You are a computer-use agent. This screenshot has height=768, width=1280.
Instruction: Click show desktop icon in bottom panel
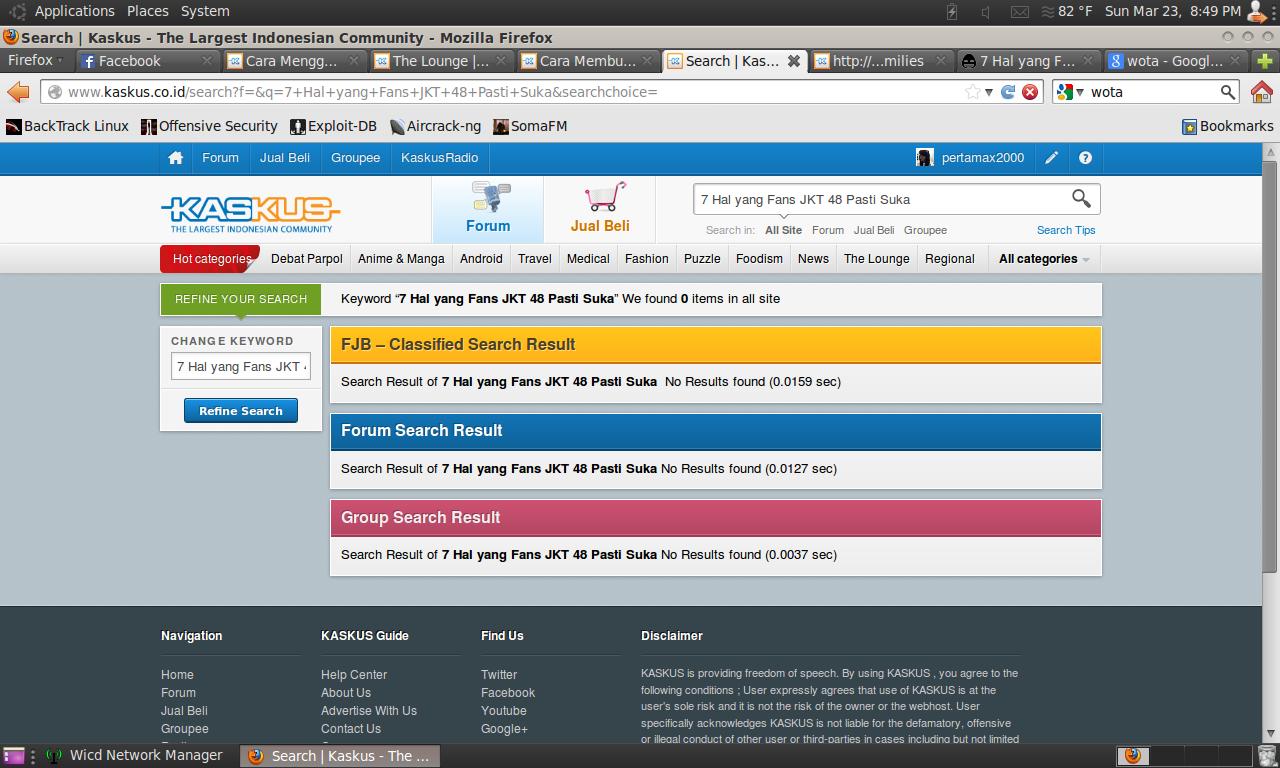tap(14, 756)
